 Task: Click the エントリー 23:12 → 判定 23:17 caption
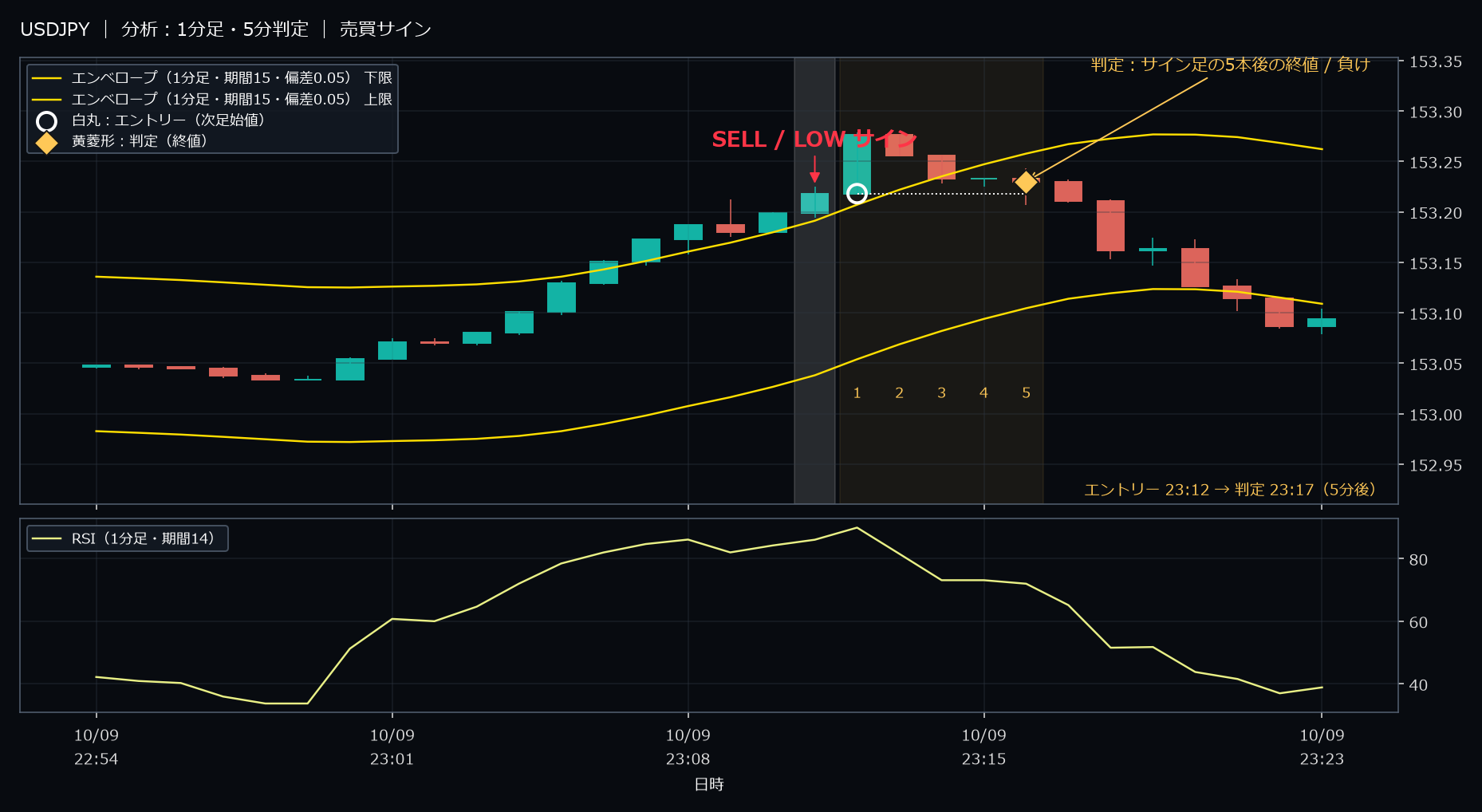pyautogui.click(x=1230, y=489)
